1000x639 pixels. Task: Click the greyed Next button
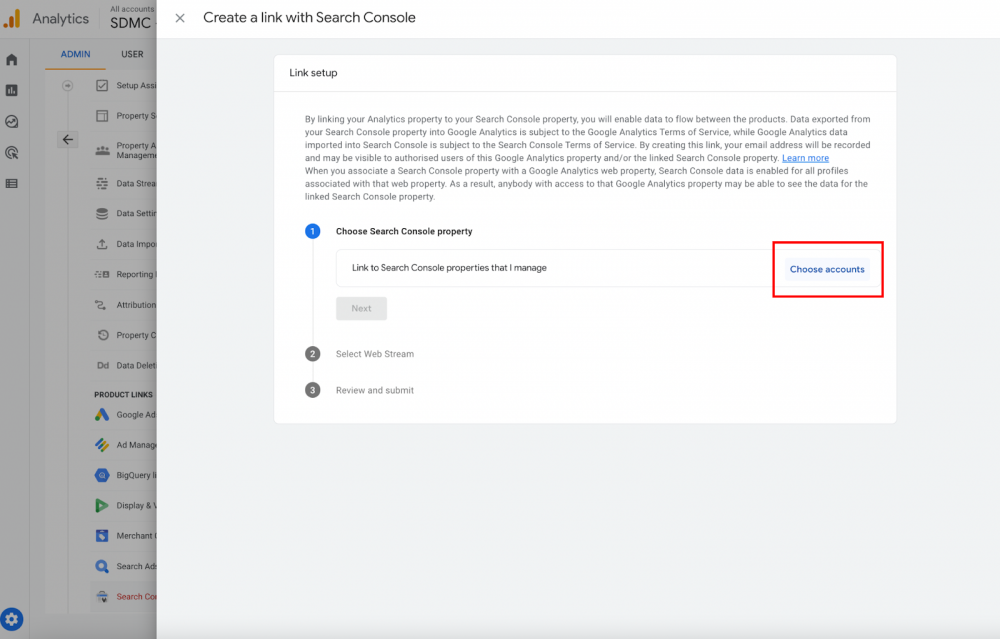point(361,308)
